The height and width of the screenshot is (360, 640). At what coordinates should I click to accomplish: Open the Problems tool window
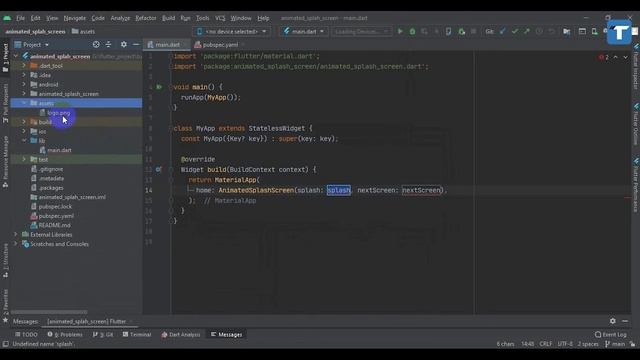pos(65,334)
